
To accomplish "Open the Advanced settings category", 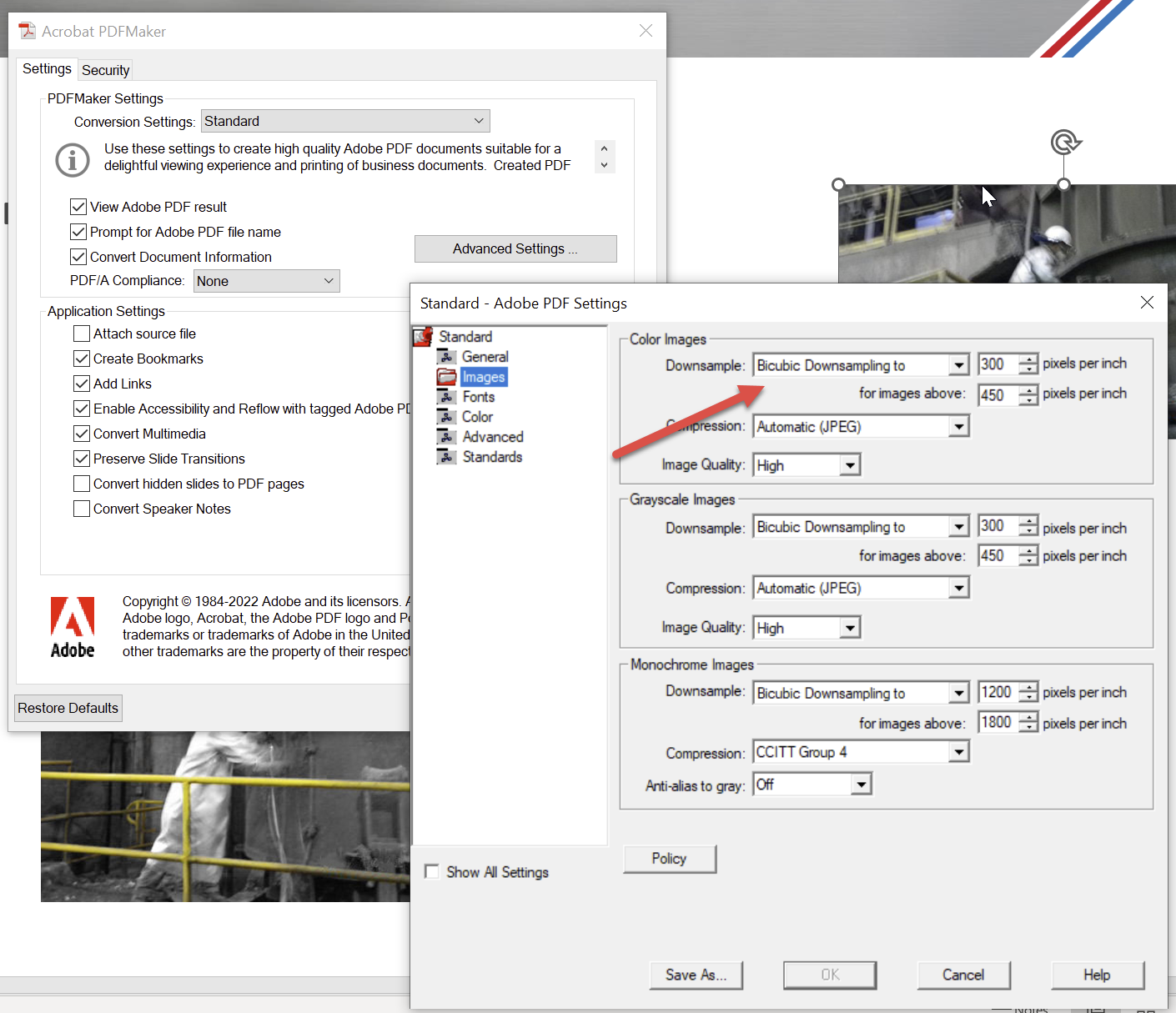I will [492, 436].
